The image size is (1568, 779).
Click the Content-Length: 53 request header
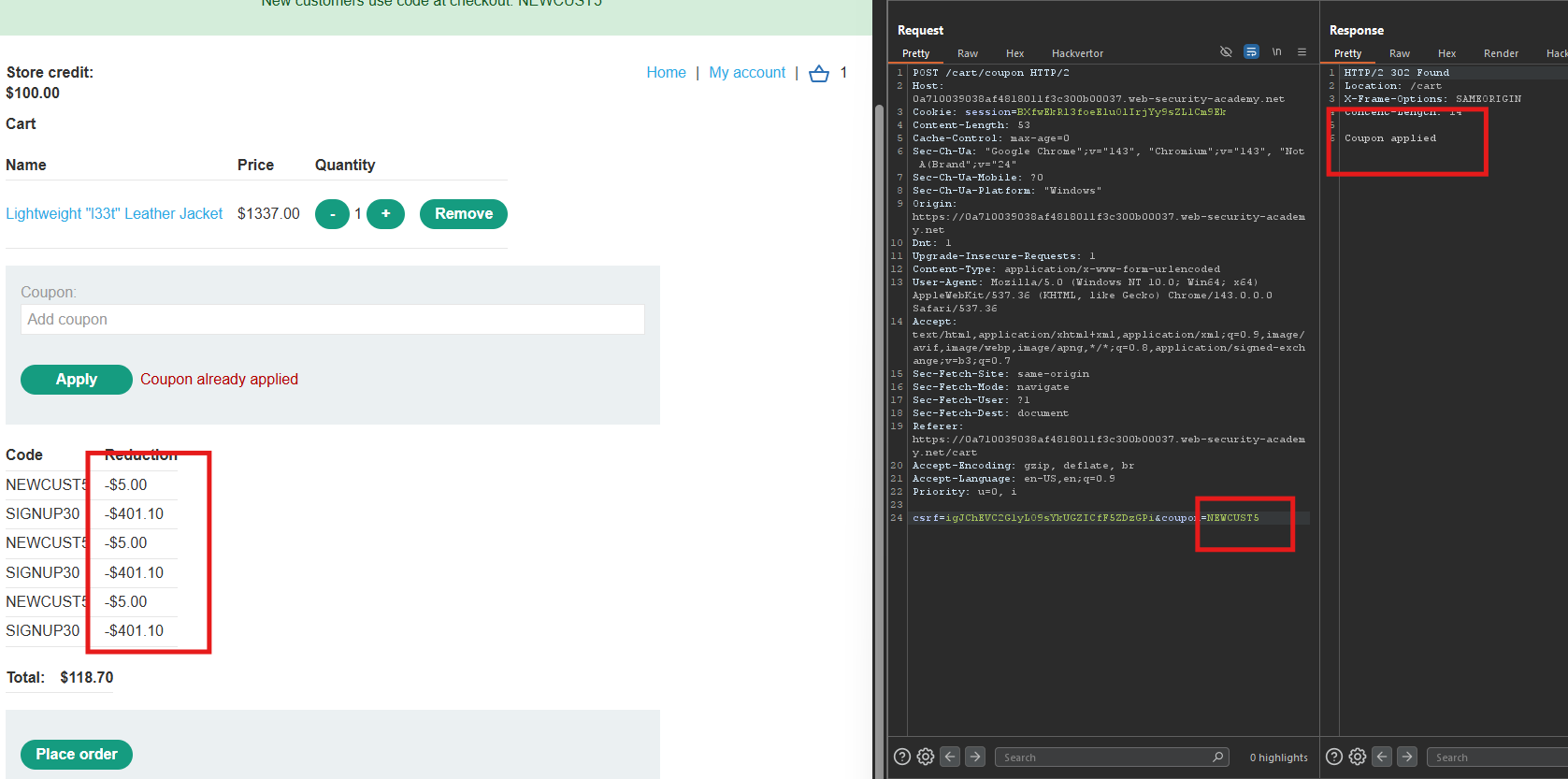pos(971,125)
